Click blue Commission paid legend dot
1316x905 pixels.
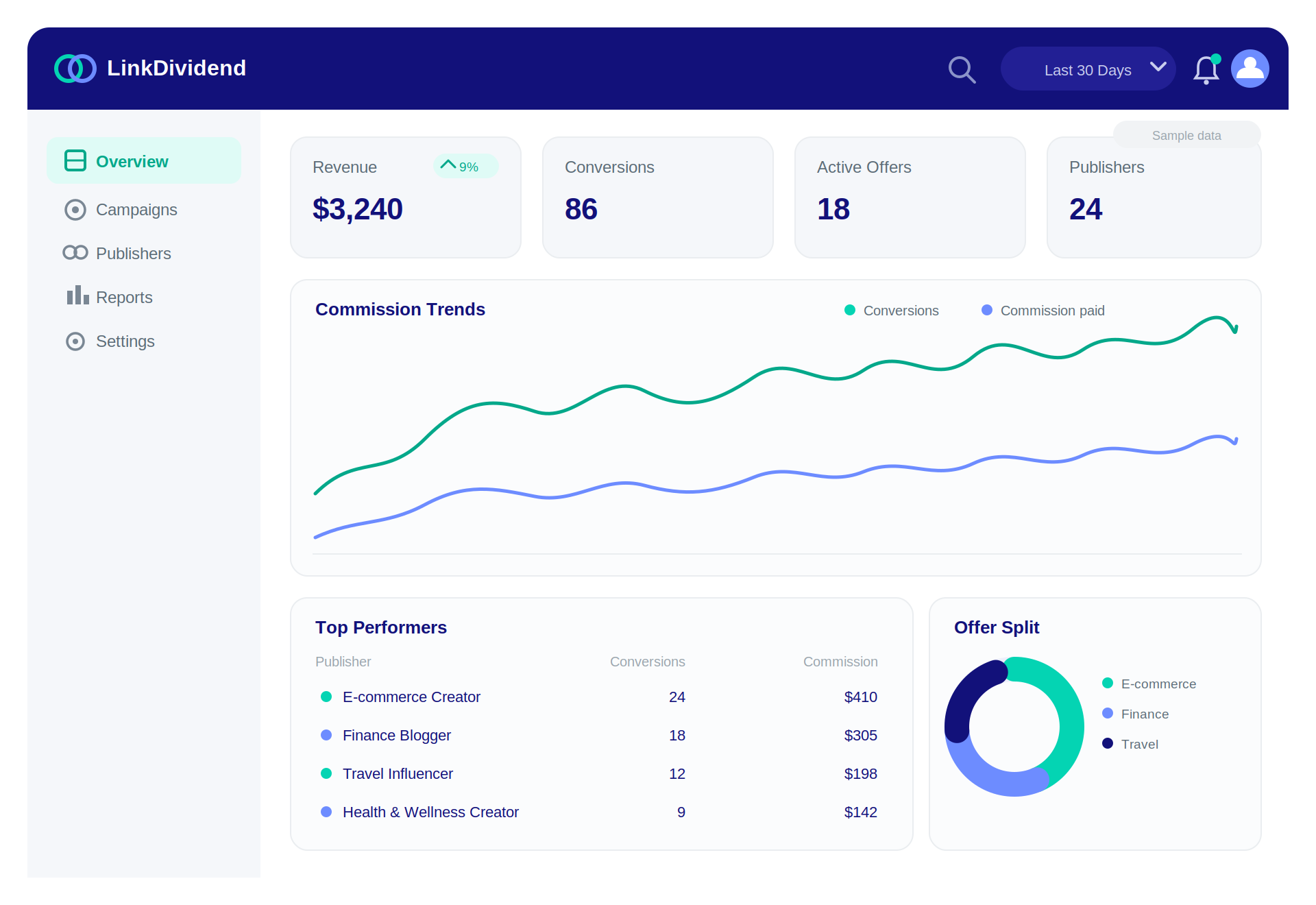987,310
